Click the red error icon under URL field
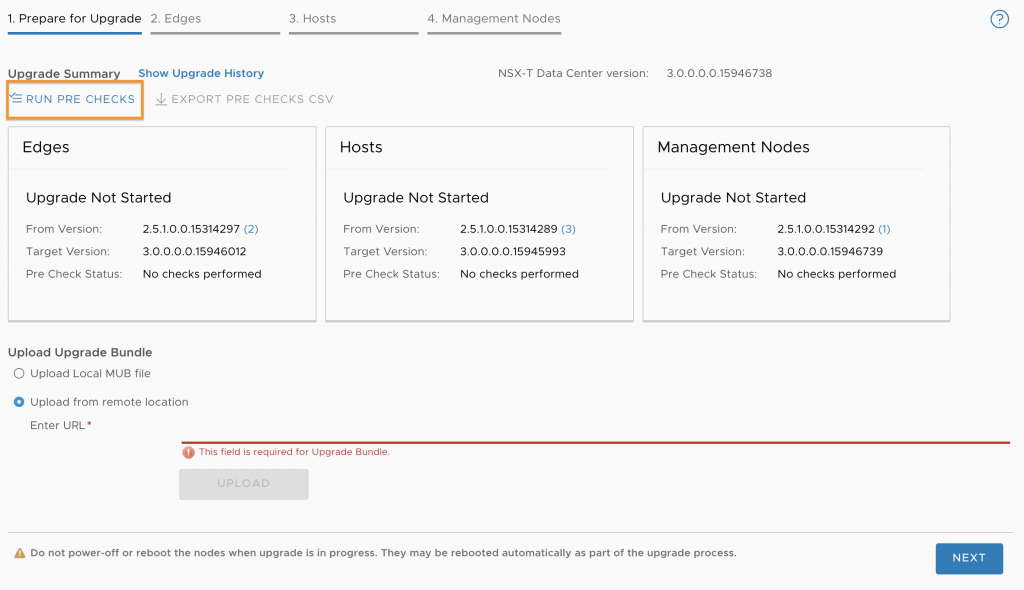Image resolution: width=1024 pixels, height=590 pixels. point(188,452)
